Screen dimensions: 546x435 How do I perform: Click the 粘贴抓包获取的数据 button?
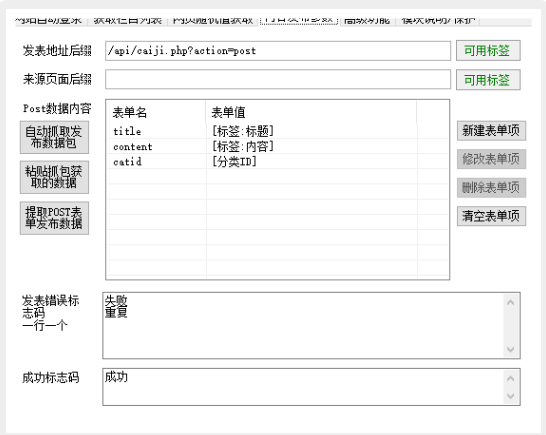pyautogui.click(x=54, y=177)
